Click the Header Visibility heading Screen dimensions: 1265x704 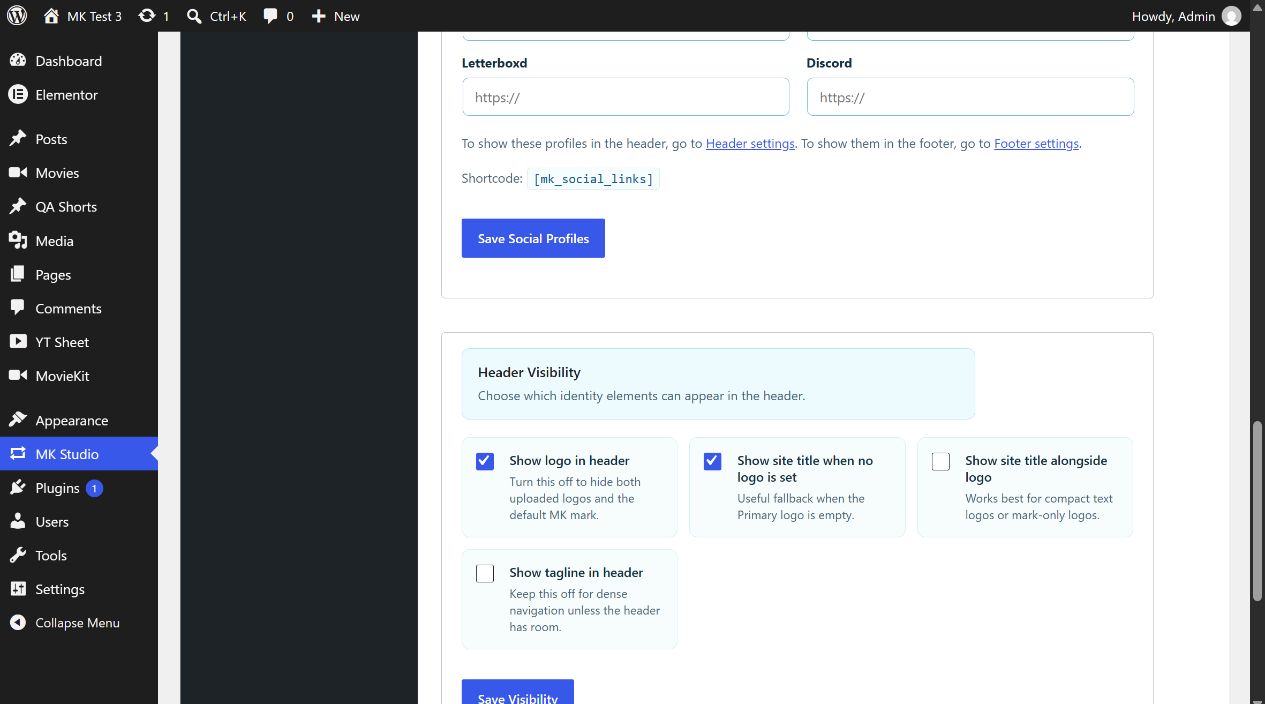(x=529, y=372)
